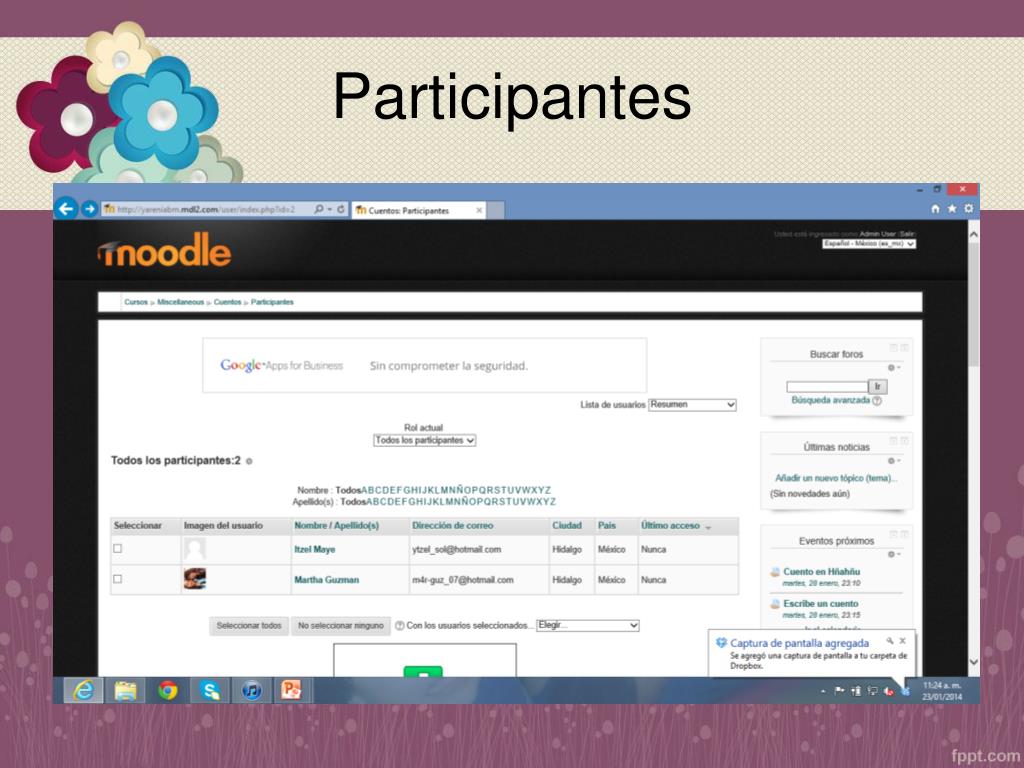Open Itzel Maye's profile link

point(315,550)
